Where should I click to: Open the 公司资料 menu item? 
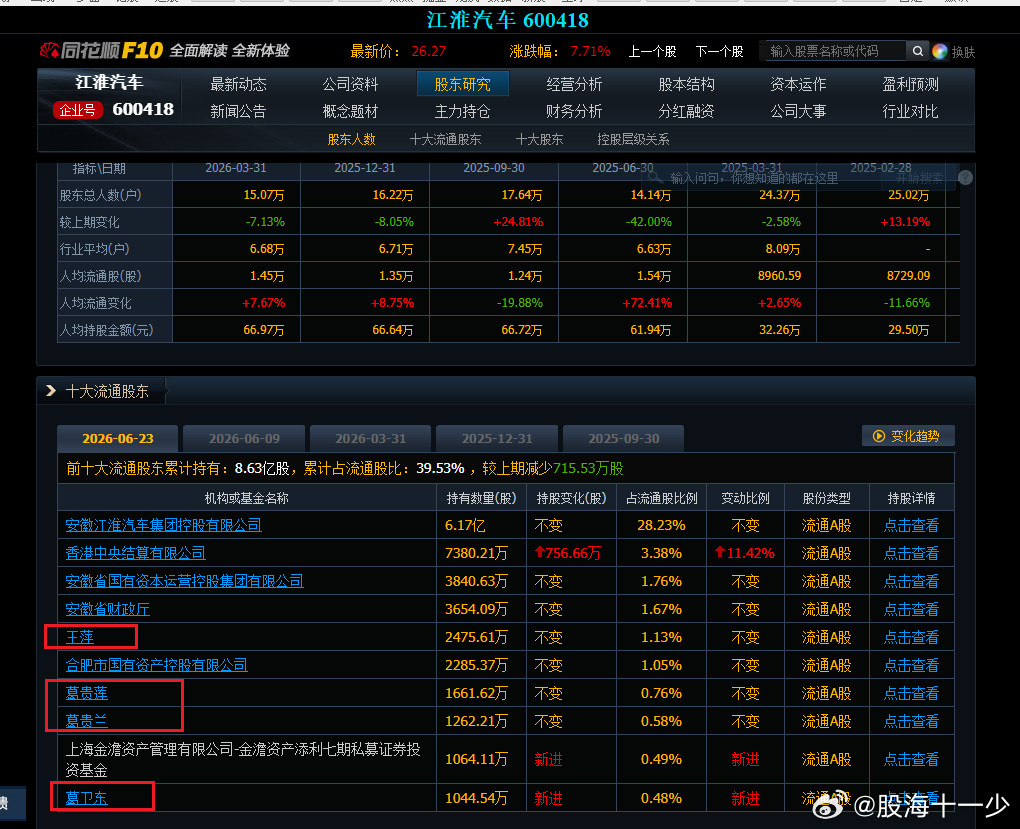pyautogui.click(x=350, y=84)
